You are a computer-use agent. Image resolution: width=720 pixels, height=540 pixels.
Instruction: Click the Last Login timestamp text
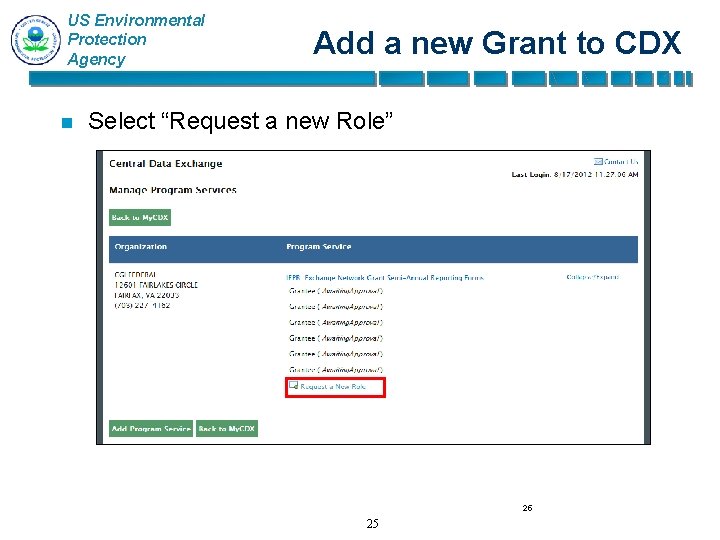pos(575,174)
